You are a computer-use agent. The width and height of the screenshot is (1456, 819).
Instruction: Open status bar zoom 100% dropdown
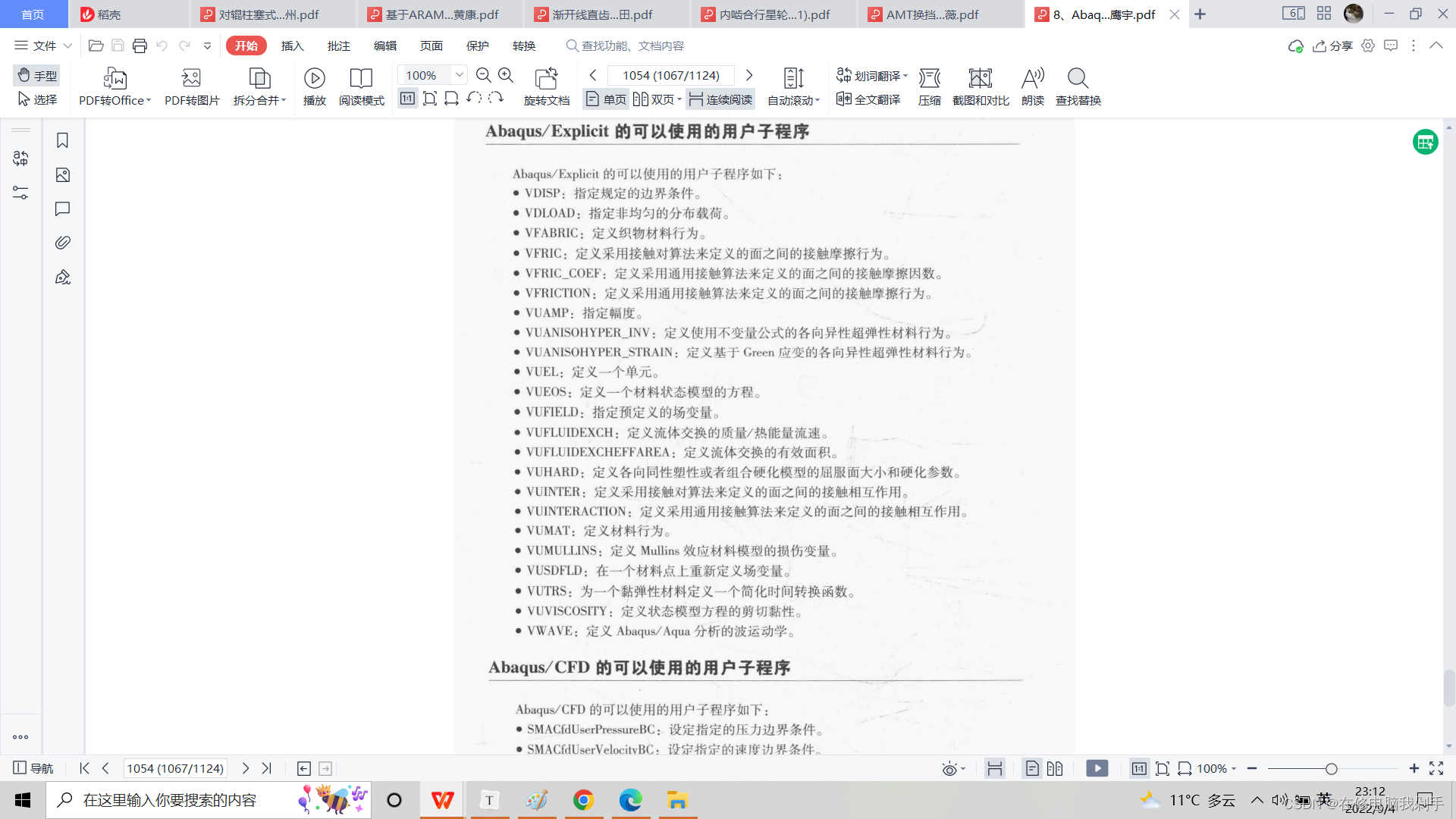click(1216, 768)
